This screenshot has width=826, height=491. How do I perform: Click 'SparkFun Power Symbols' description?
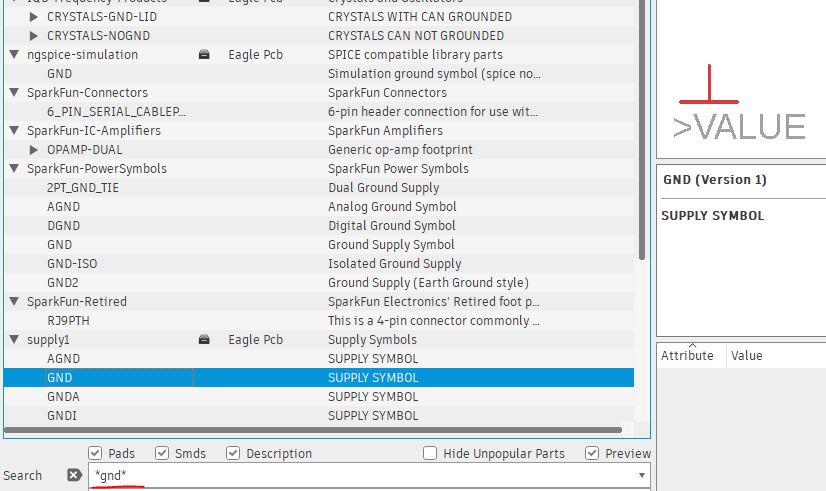[398, 169]
